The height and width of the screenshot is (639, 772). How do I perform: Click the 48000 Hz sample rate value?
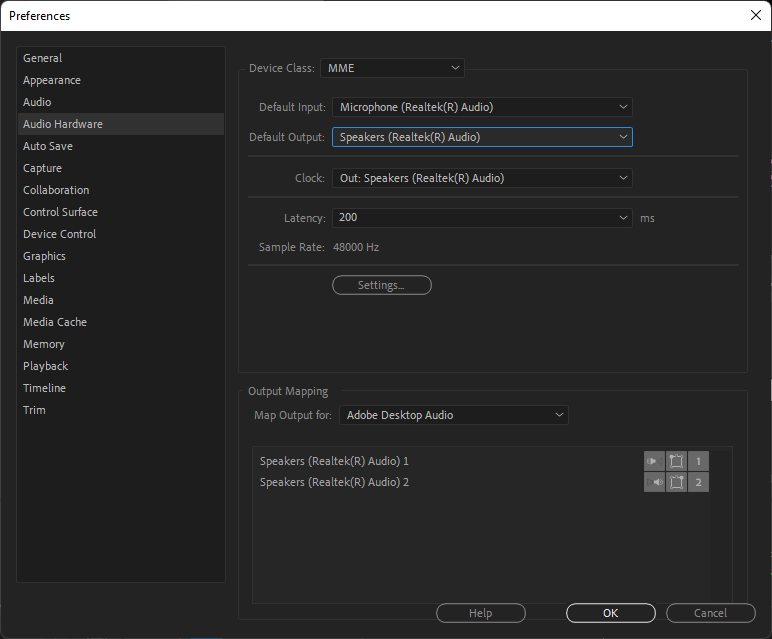356,247
